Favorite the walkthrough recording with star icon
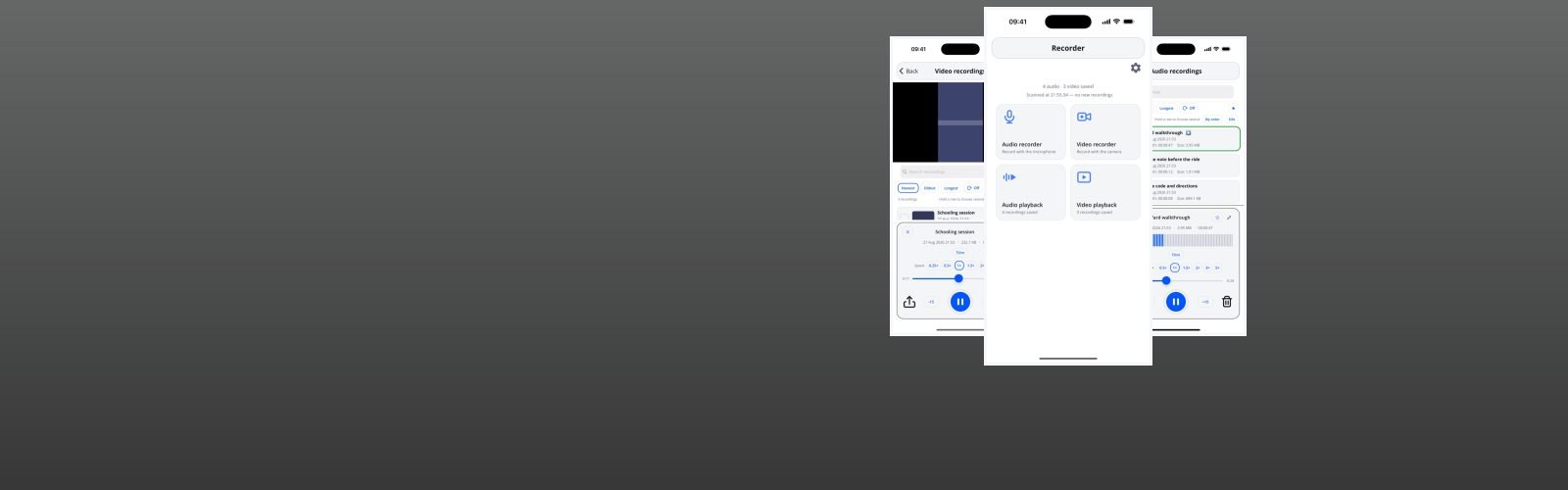 click(x=1217, y=218)
